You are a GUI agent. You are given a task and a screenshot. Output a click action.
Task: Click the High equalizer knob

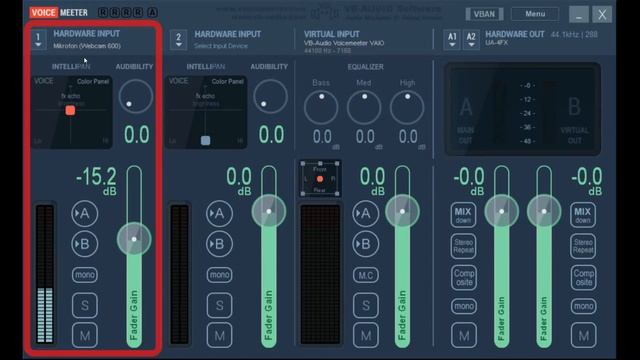[407, 107]
